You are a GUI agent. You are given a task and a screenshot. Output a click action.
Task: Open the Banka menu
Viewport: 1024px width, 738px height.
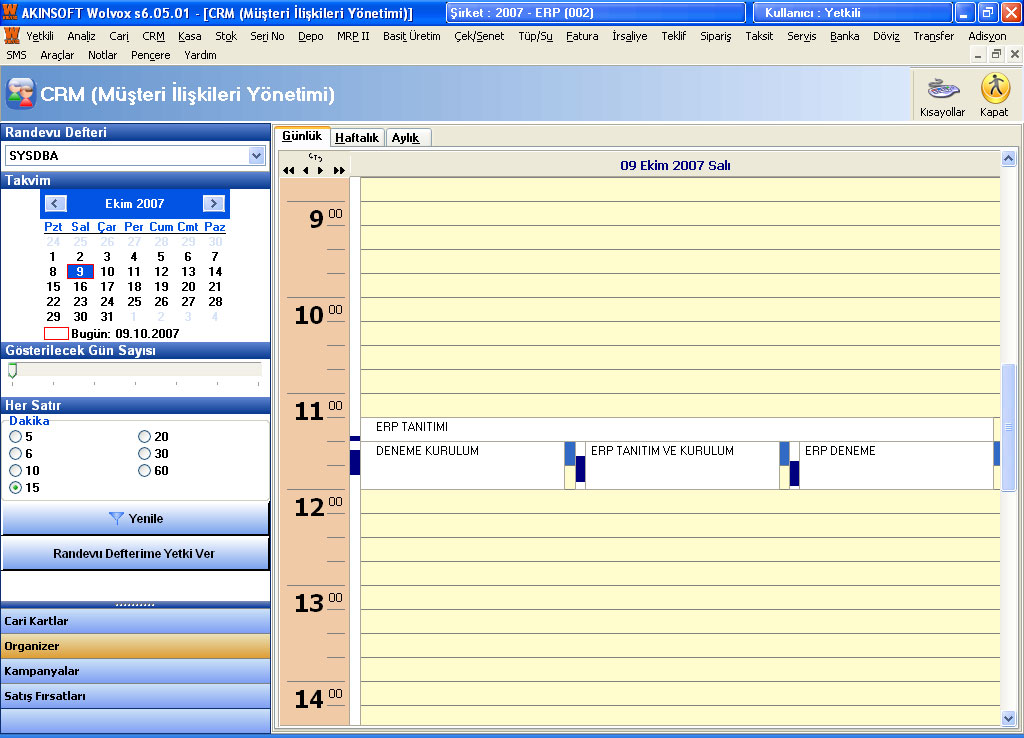pyautogui.click(x=844, y=36)
